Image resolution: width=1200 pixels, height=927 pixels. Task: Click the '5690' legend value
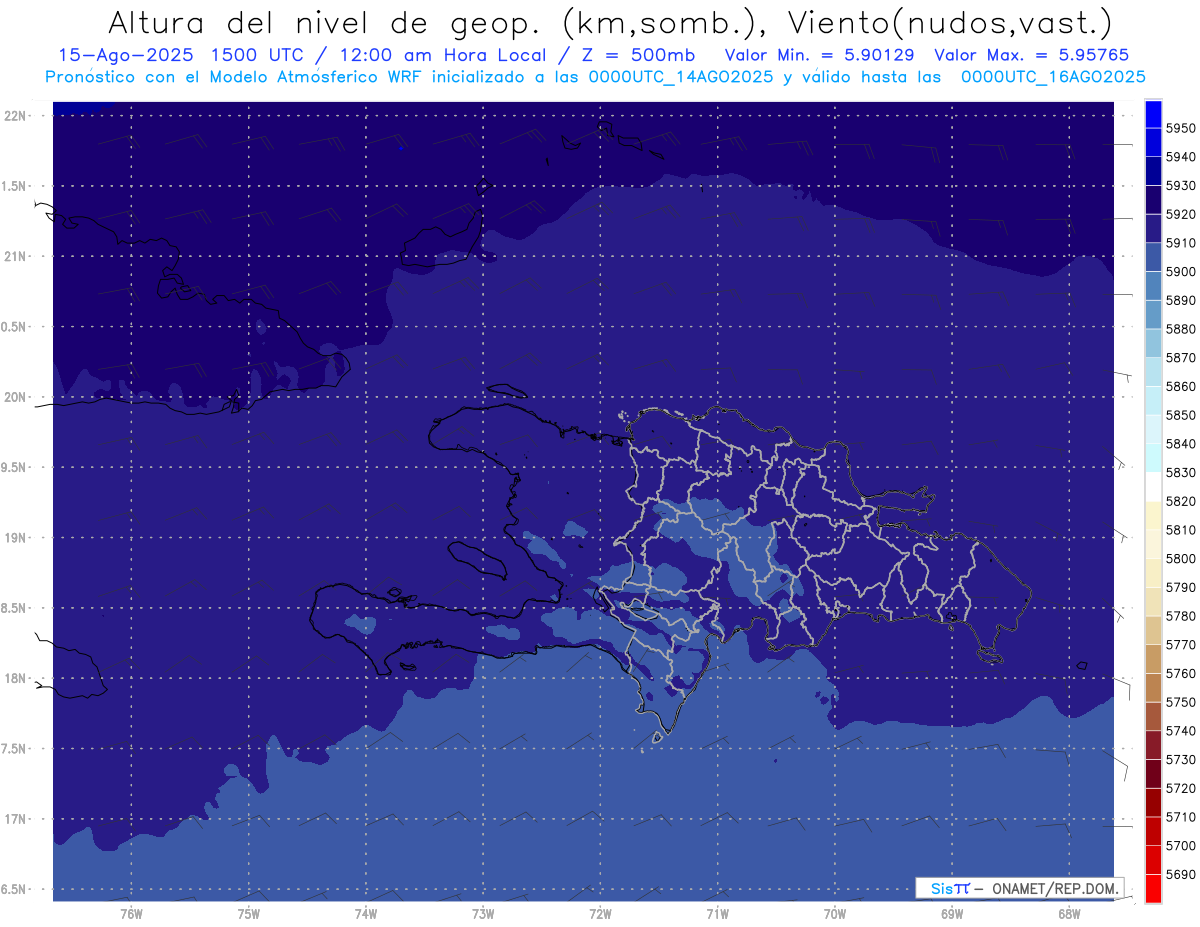(1181, 874)
